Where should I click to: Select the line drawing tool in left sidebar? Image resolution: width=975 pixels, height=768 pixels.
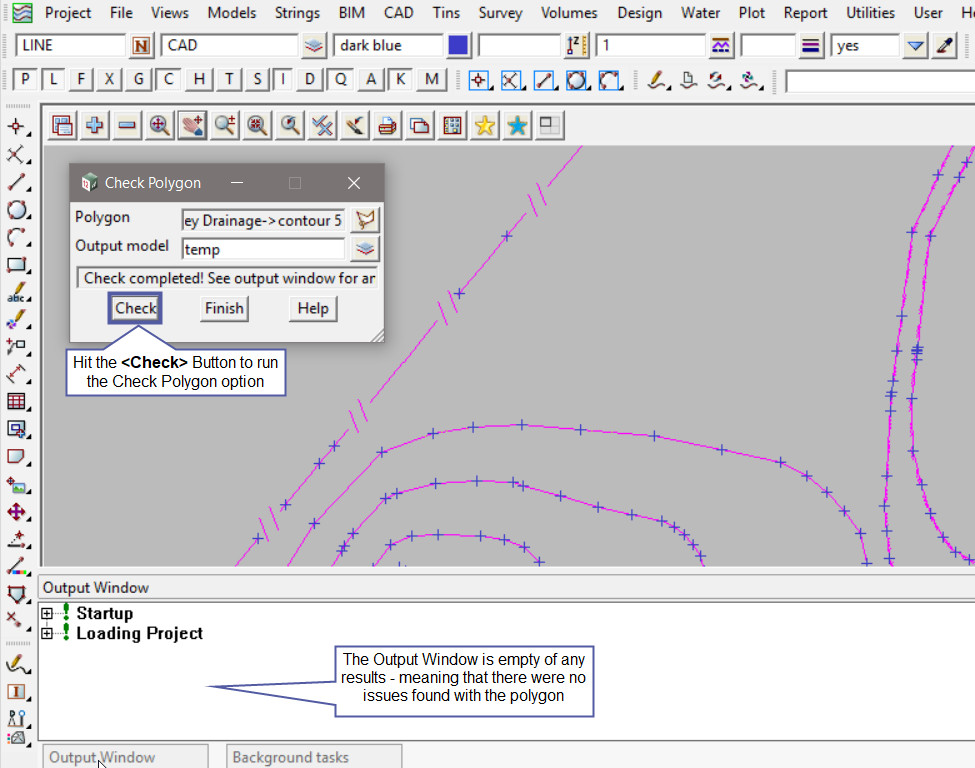[x=16, y=182]
